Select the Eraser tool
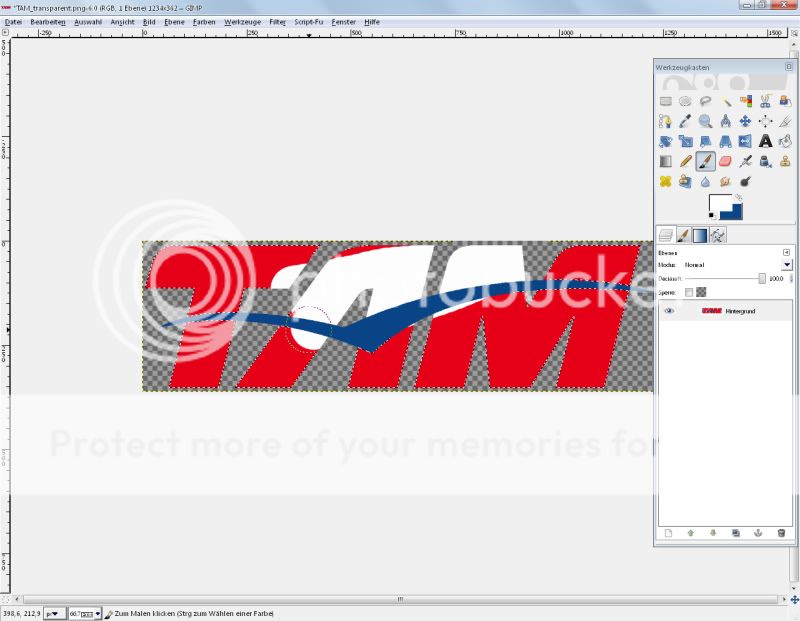This screenshot has width=800, height=621. pyautogui.click(x=725, y=161)
